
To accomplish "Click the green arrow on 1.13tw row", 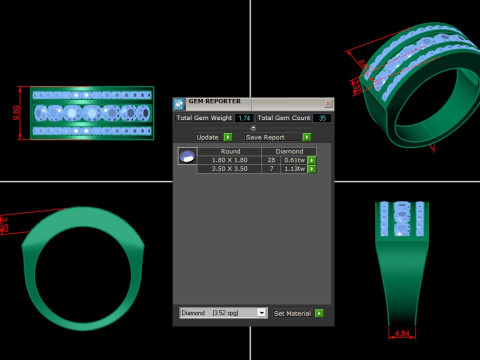I will point(312,169).
